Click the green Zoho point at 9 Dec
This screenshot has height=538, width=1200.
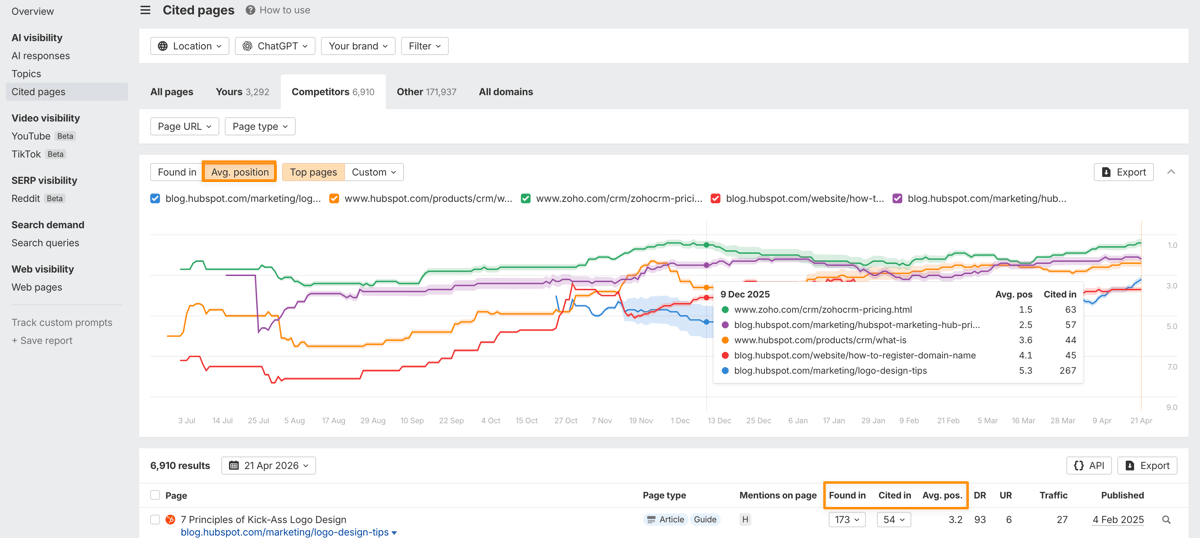707,244
